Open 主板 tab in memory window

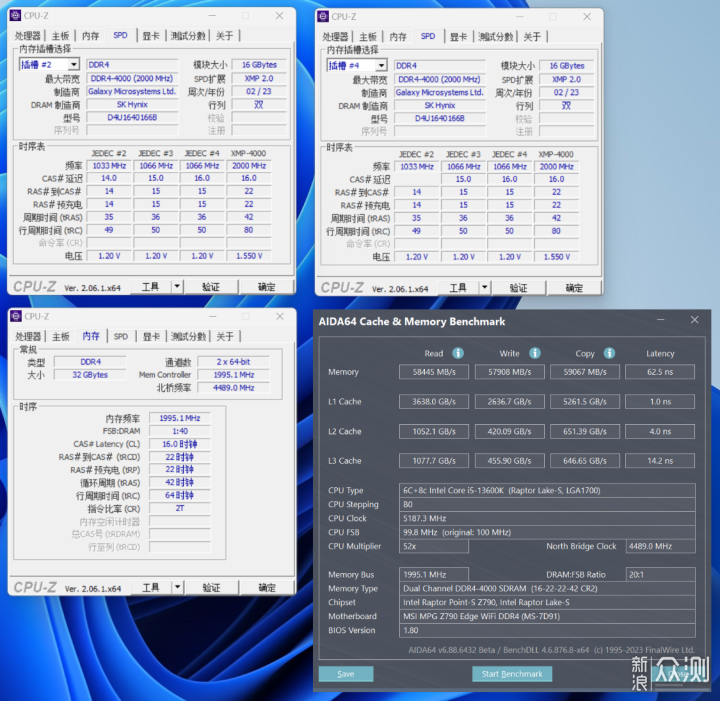coord(61,336)
